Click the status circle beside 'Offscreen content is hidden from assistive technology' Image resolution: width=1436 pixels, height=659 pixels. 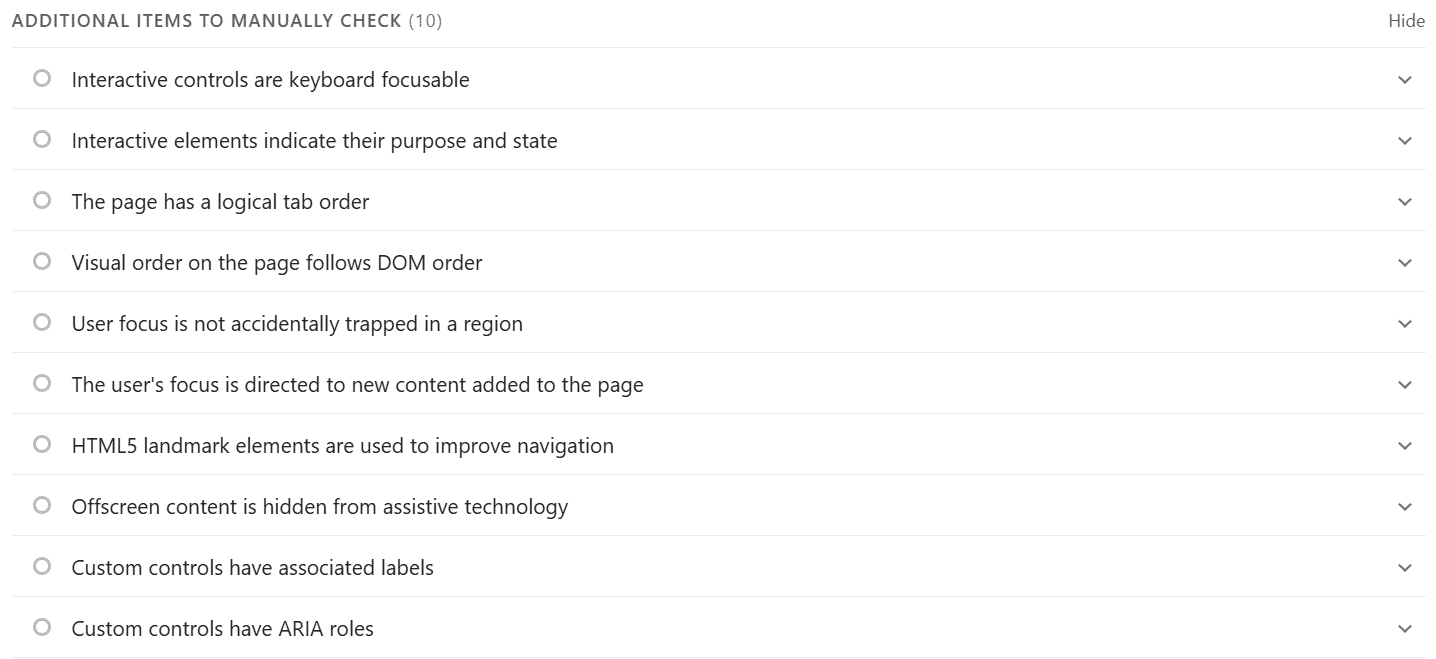point(41,504)
